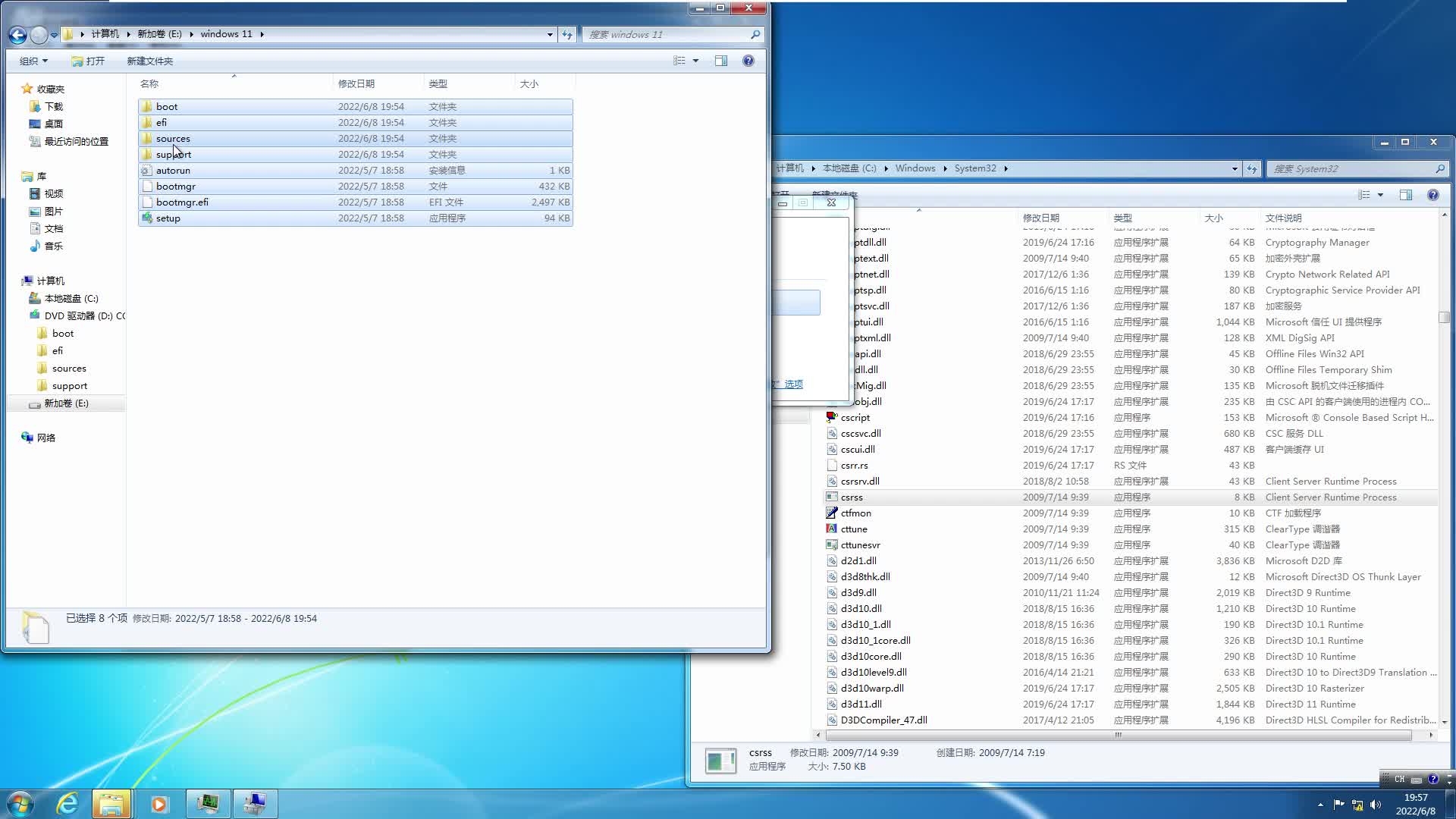Open the 组织 dropdown menu

tap(33, 61)
